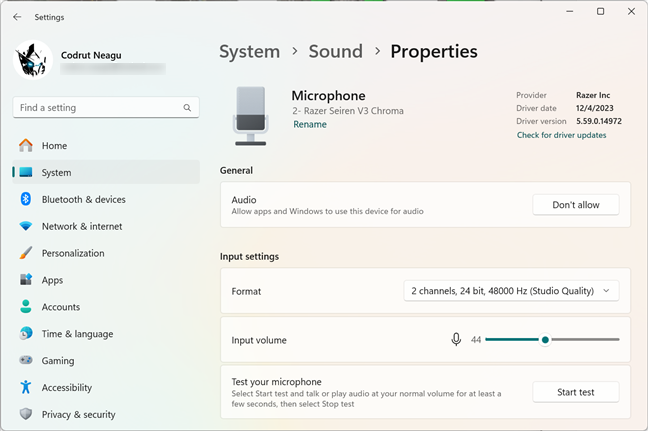Mute input using the microphone icon
The image size is (648, 431).
456,340
